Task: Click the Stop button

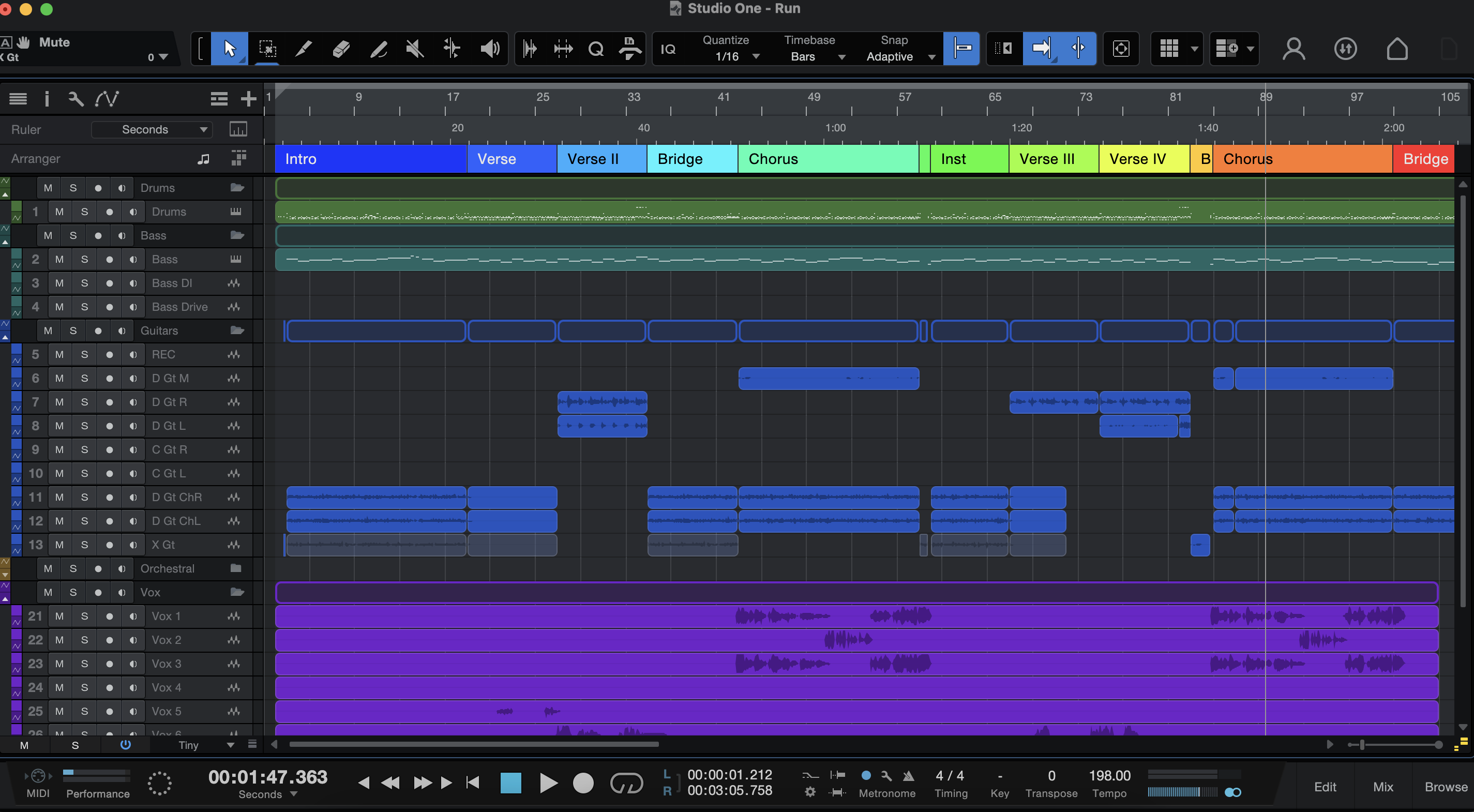Action: click(510, 783)
